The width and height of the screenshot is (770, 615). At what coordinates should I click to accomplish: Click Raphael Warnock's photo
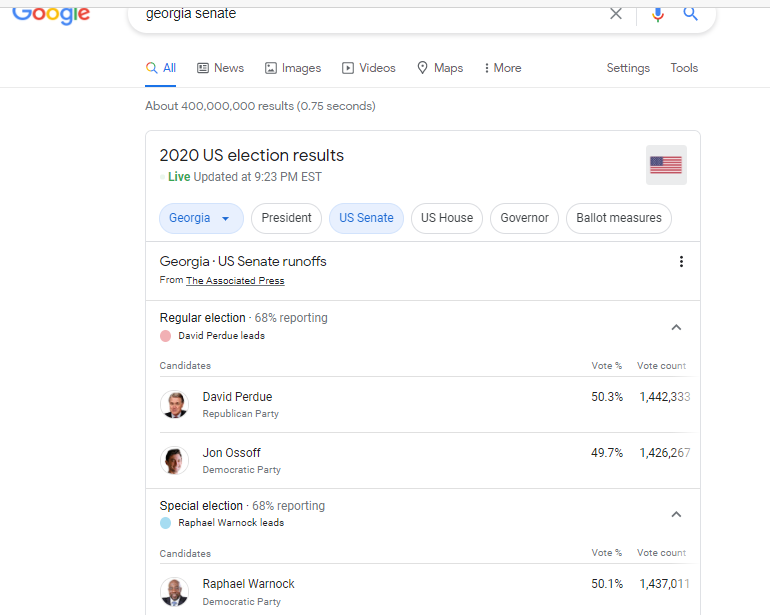(x=174, y=592)
